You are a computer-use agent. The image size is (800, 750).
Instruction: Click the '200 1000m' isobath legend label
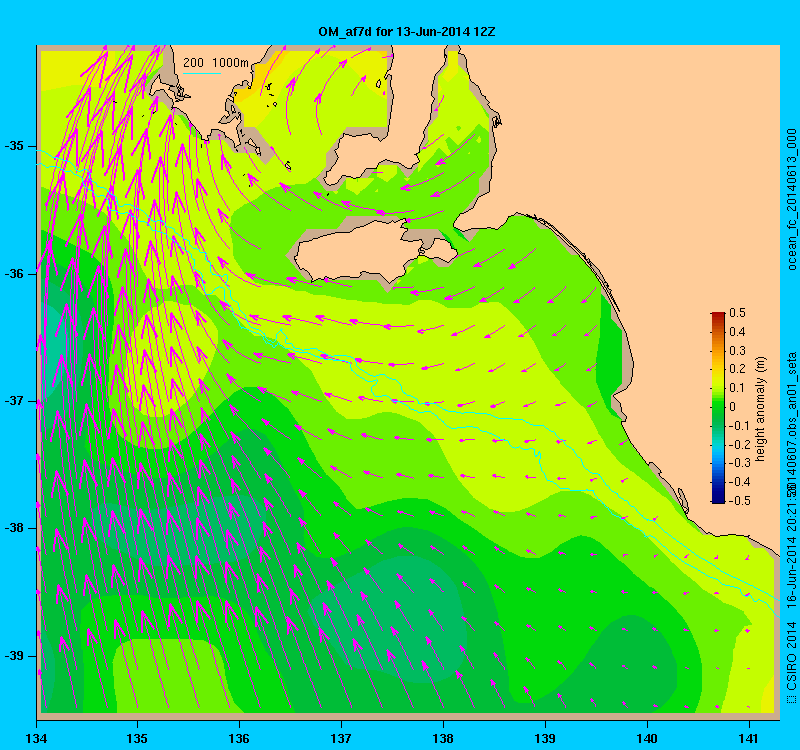pos(216,63)
